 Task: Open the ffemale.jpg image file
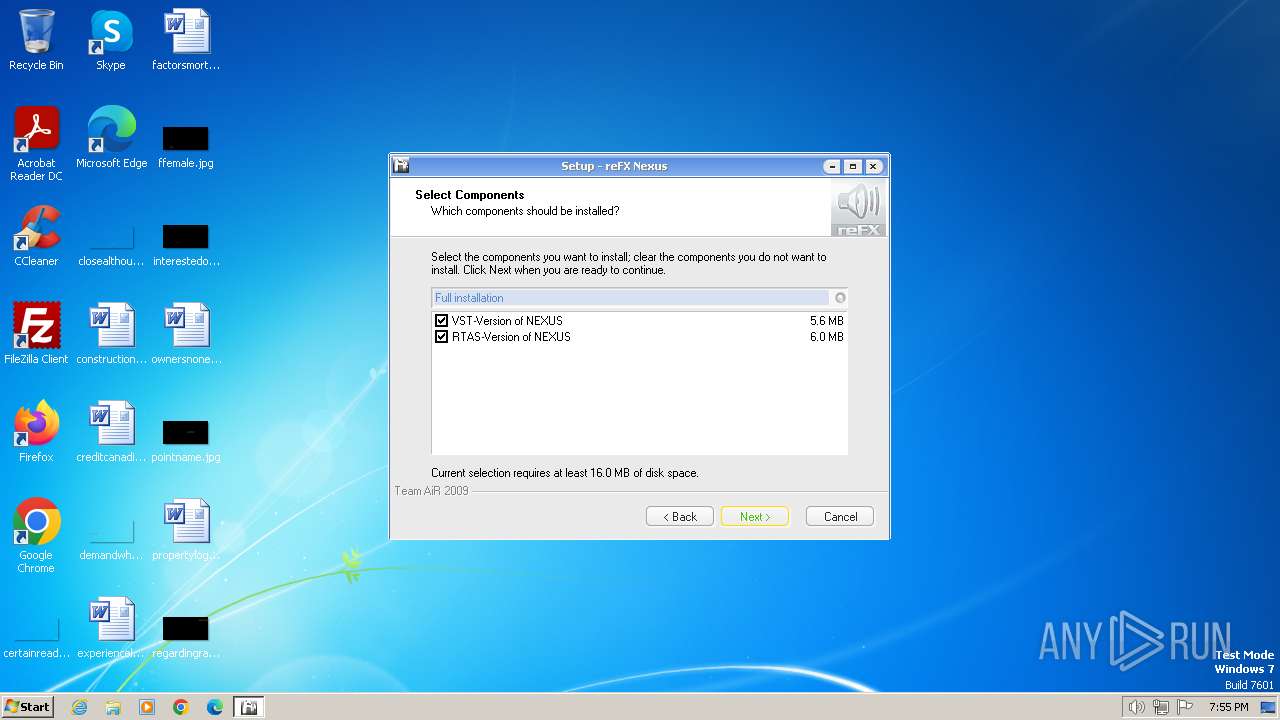[186, 146]
